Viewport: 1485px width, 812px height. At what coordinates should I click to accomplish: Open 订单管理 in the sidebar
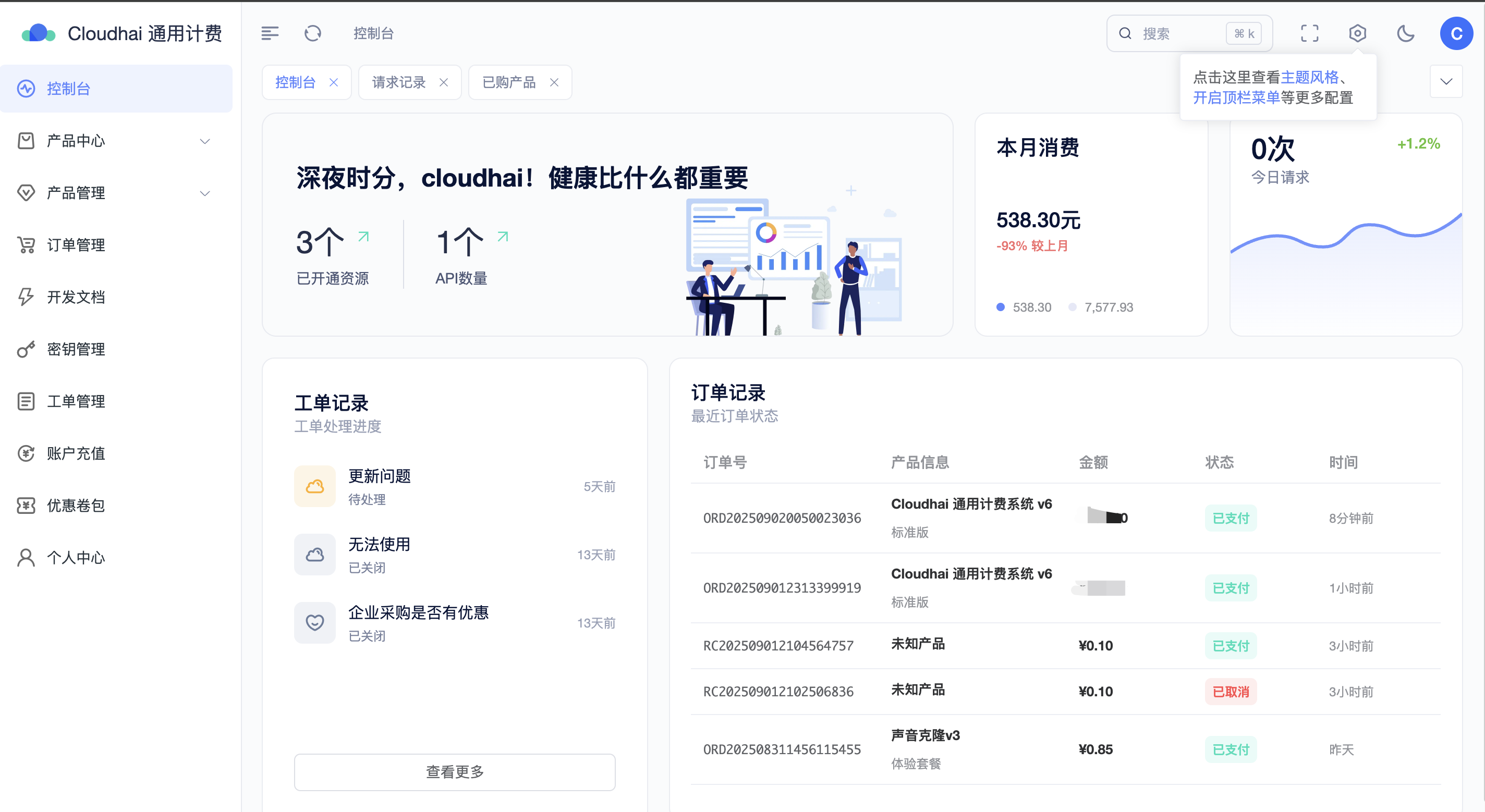click(116, 245)
